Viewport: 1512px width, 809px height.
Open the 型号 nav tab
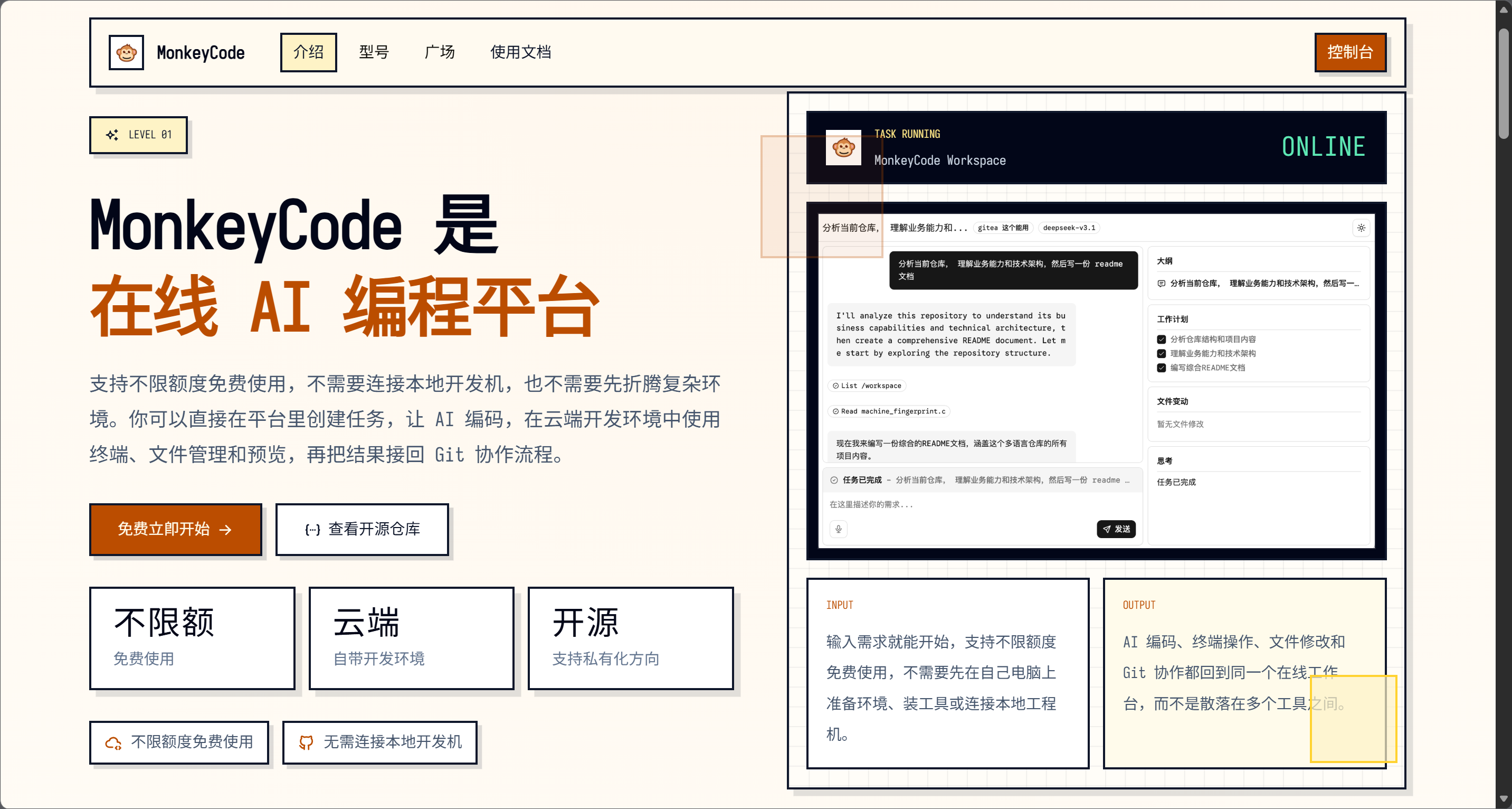(x=374, y=52)
